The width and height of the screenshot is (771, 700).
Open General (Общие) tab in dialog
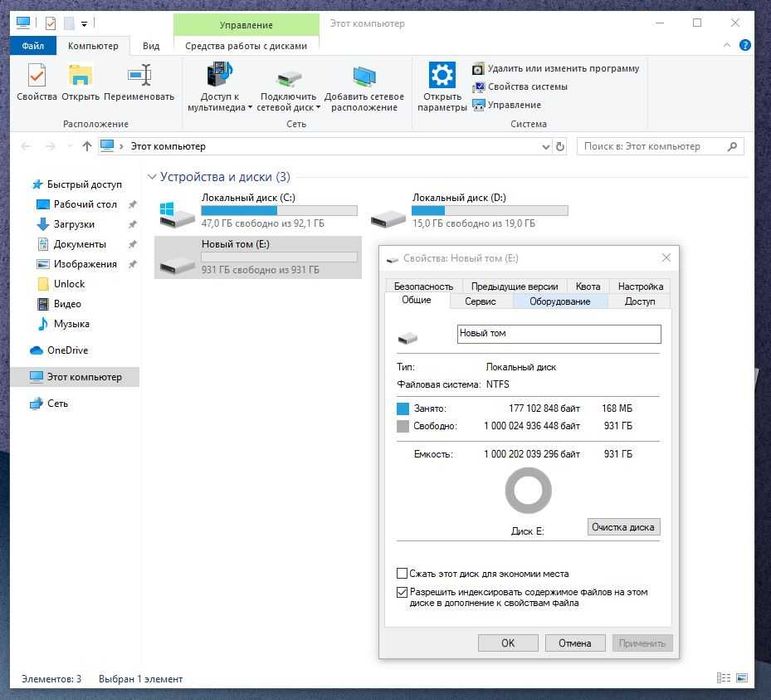pyautogui.click(x=416, y=300)
